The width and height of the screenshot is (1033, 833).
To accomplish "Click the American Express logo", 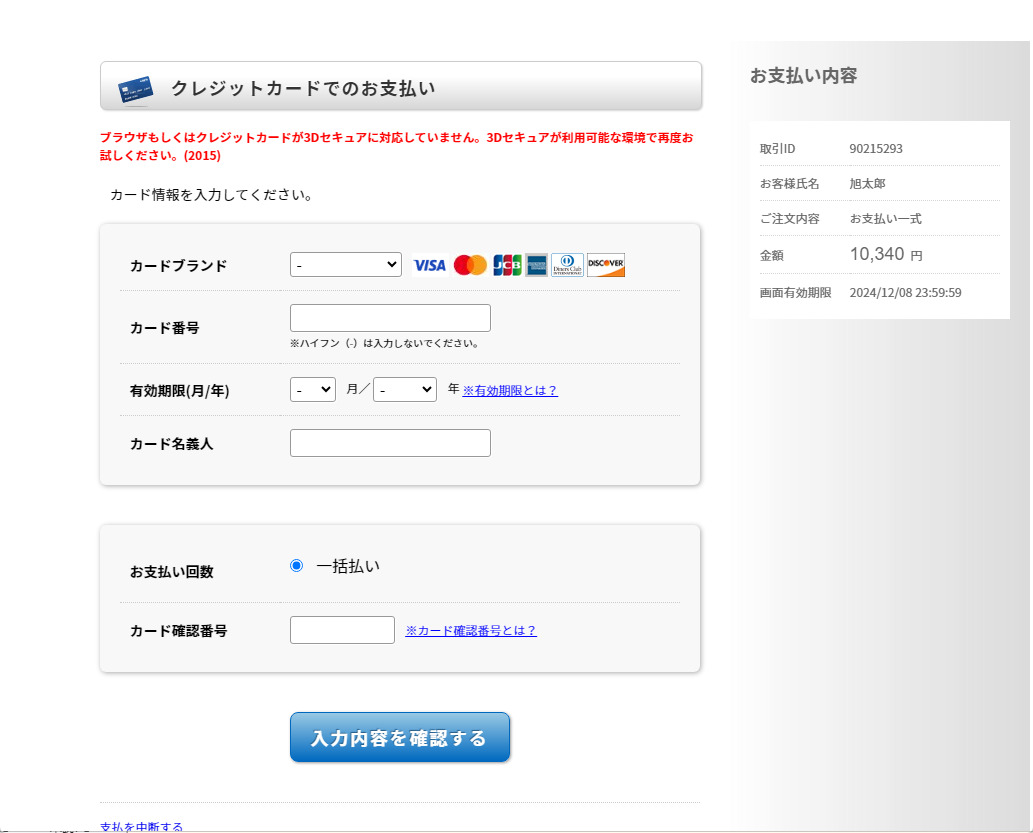I will (x=537, y=265).
